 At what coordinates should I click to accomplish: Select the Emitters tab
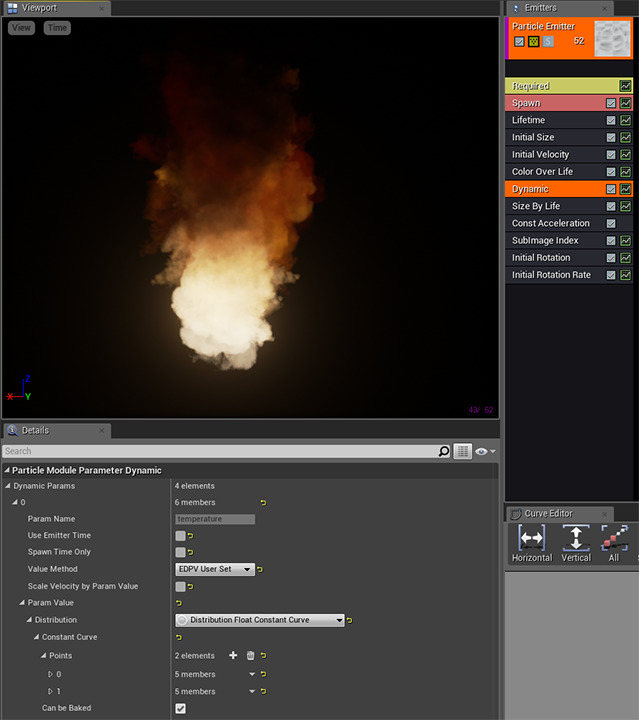point(540,8)
